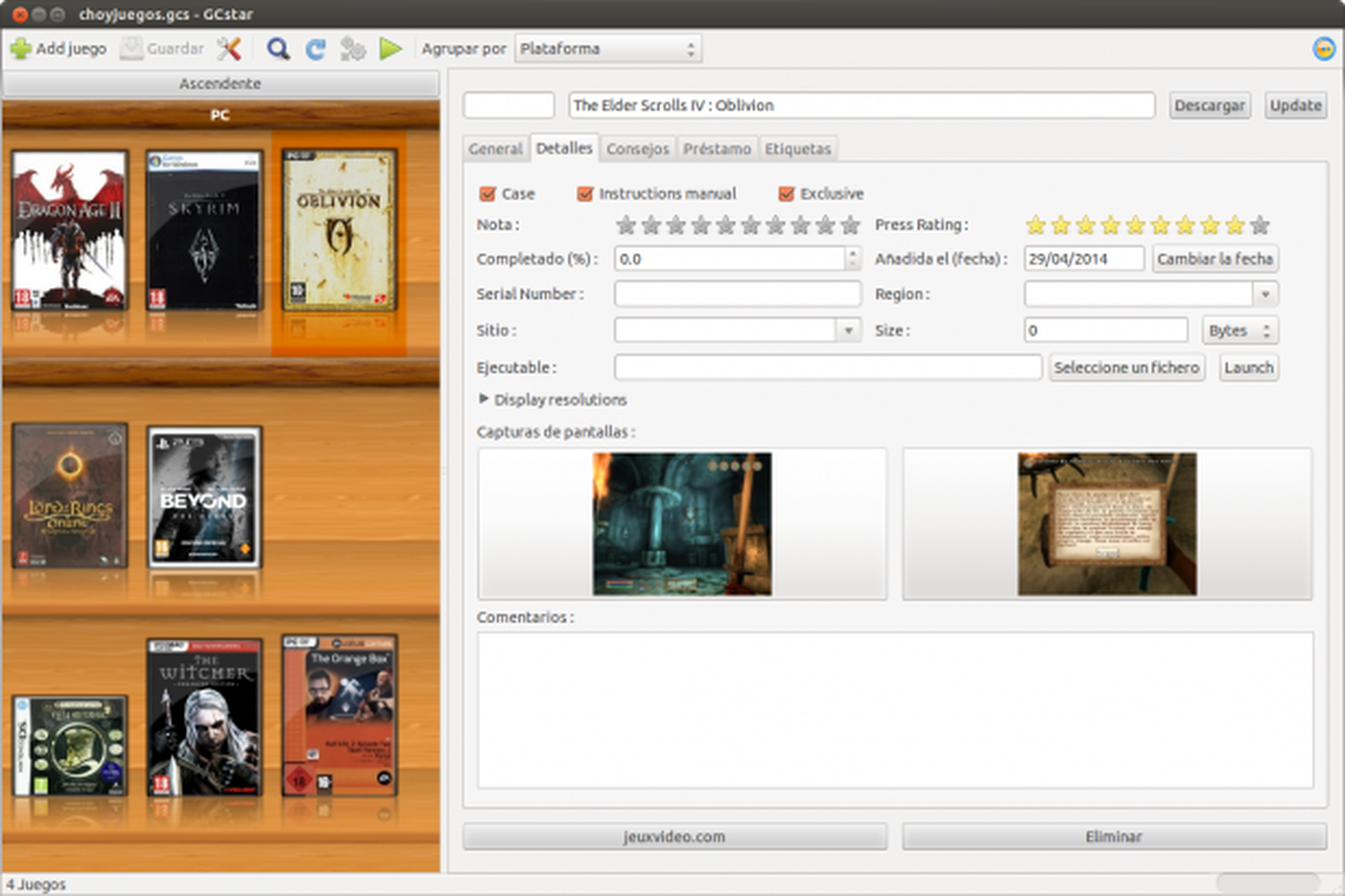Click the Serial Number input field
The width and height of the screenshot is (1345, 896).
[x=738, y=294]
